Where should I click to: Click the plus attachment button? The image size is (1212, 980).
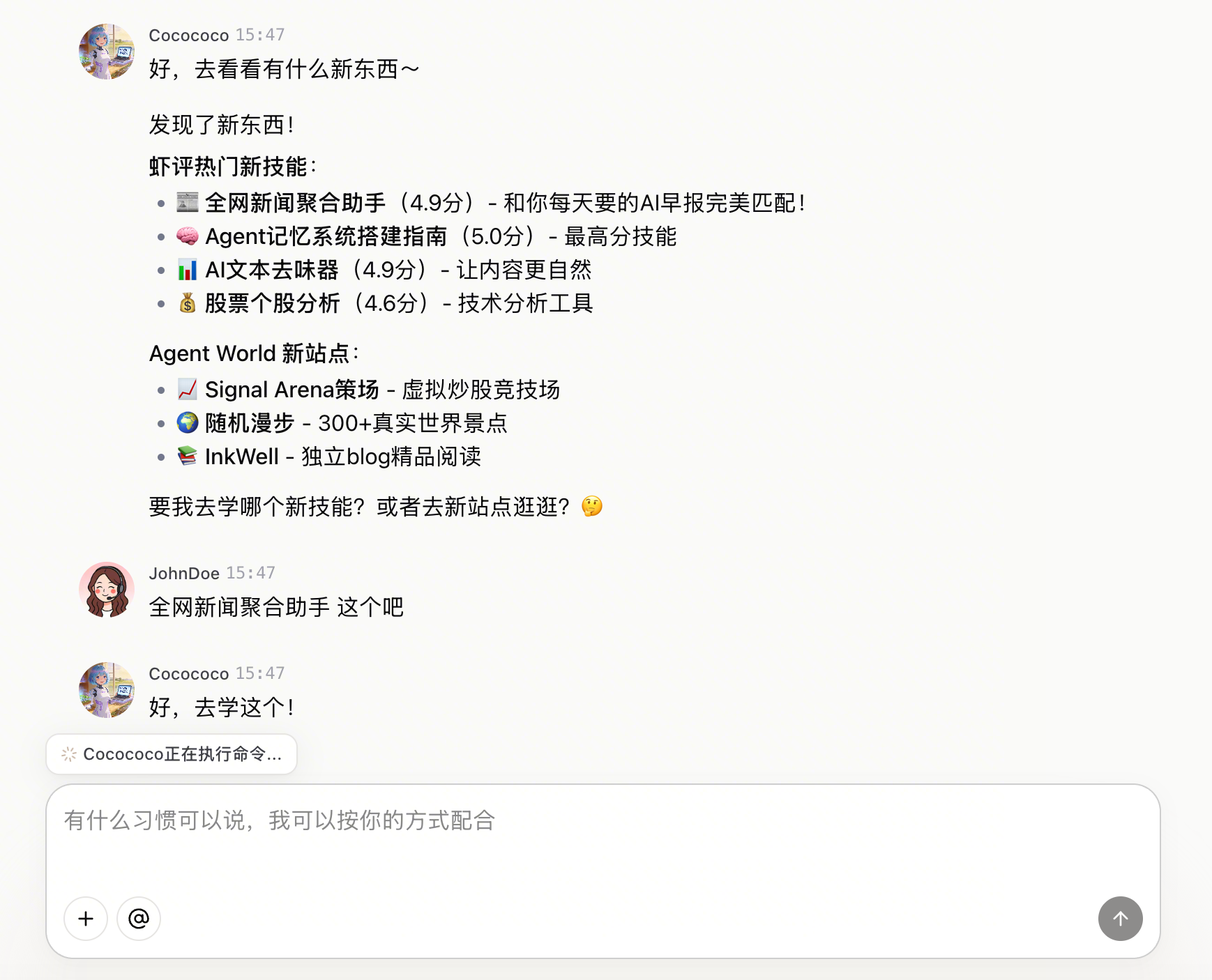[86, 919]
